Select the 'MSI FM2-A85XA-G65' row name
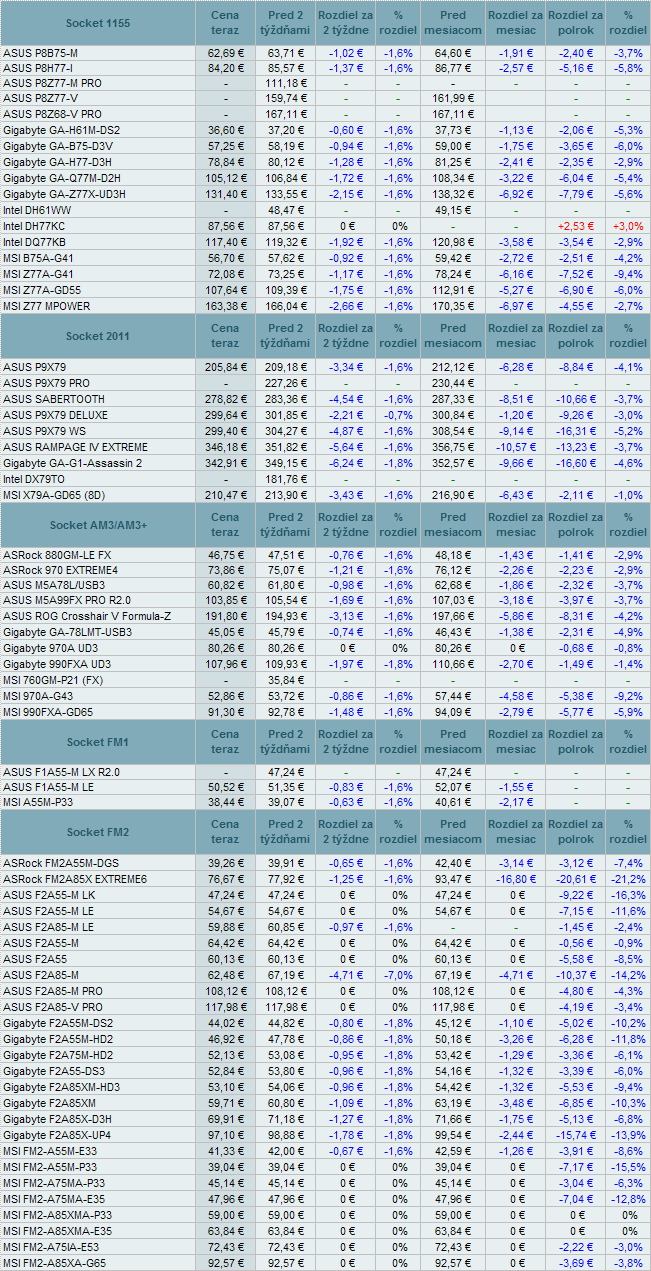 (54, 1263)
